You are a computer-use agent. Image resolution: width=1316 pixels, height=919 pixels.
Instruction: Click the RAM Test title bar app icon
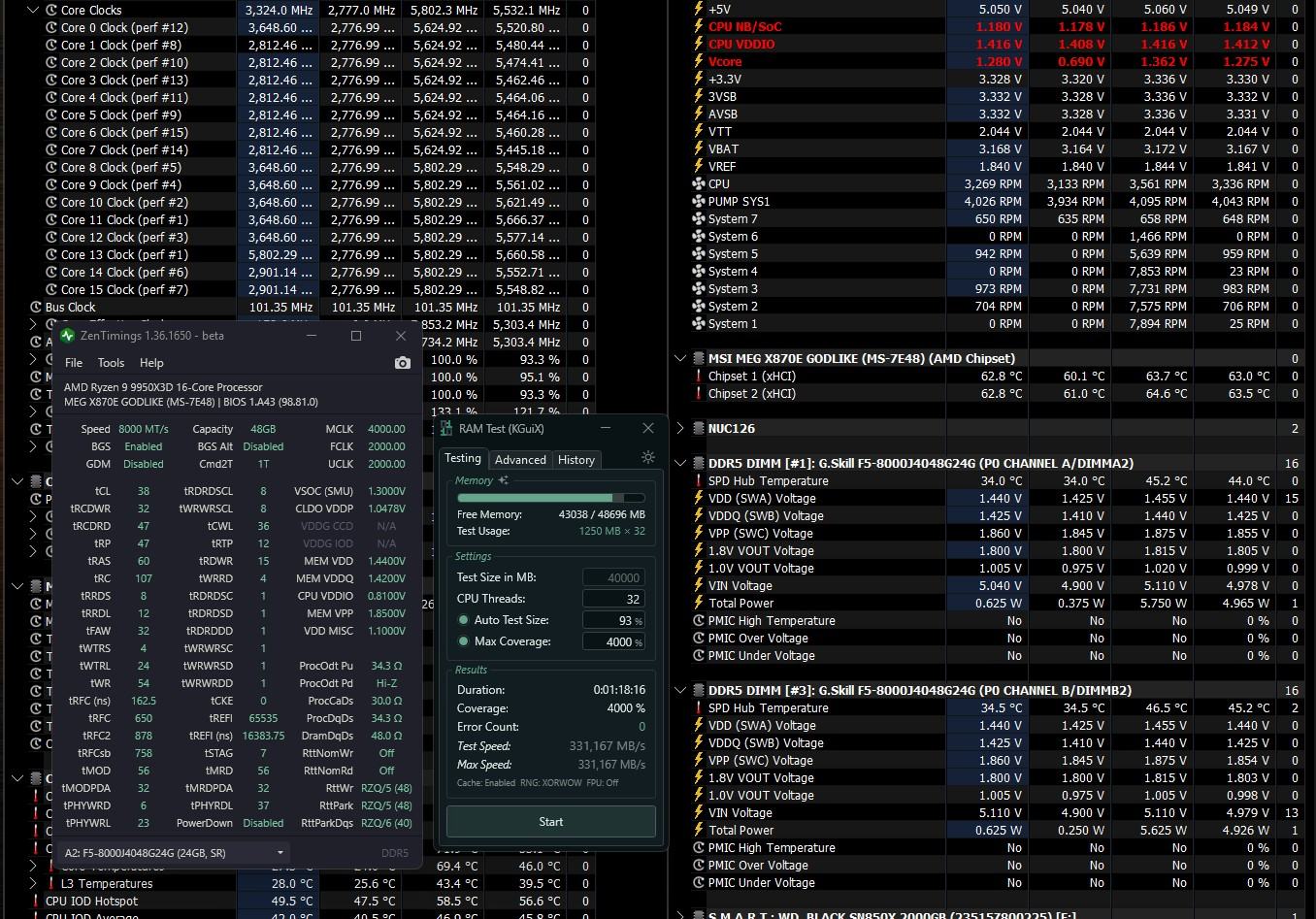click(446, 428)
